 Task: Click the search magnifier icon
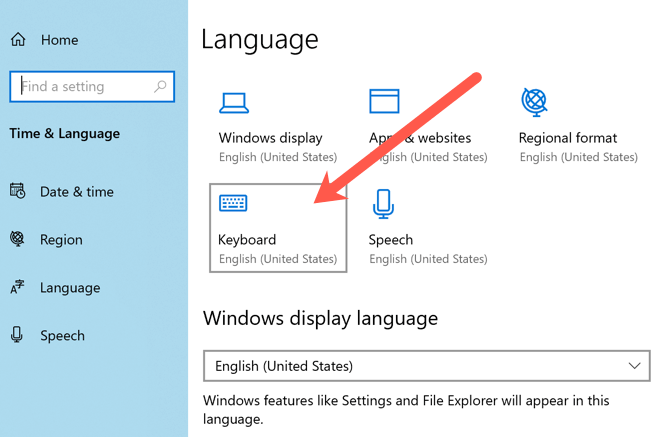pos(160,87)
